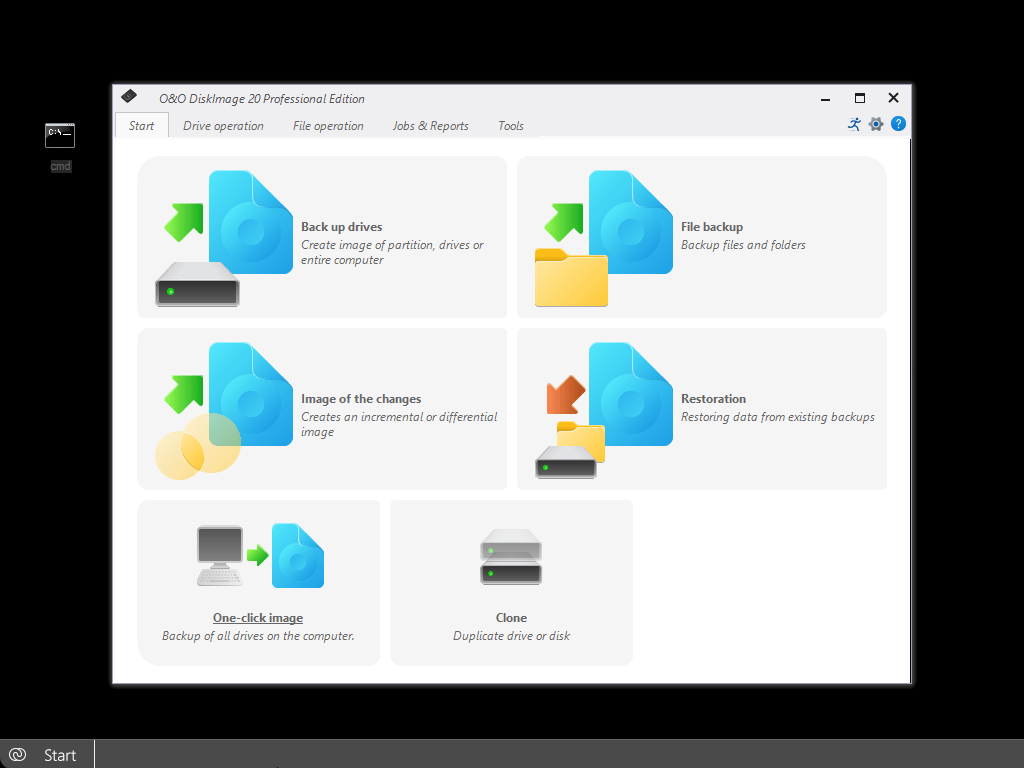Follow the One-click image link

tap(258, 618)
